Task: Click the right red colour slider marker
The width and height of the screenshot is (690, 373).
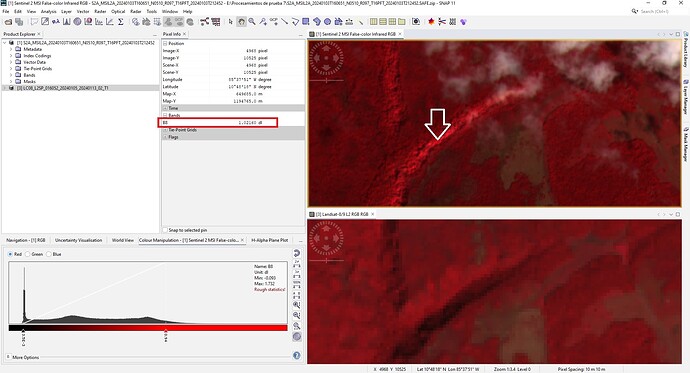Action: click(165, 331)
